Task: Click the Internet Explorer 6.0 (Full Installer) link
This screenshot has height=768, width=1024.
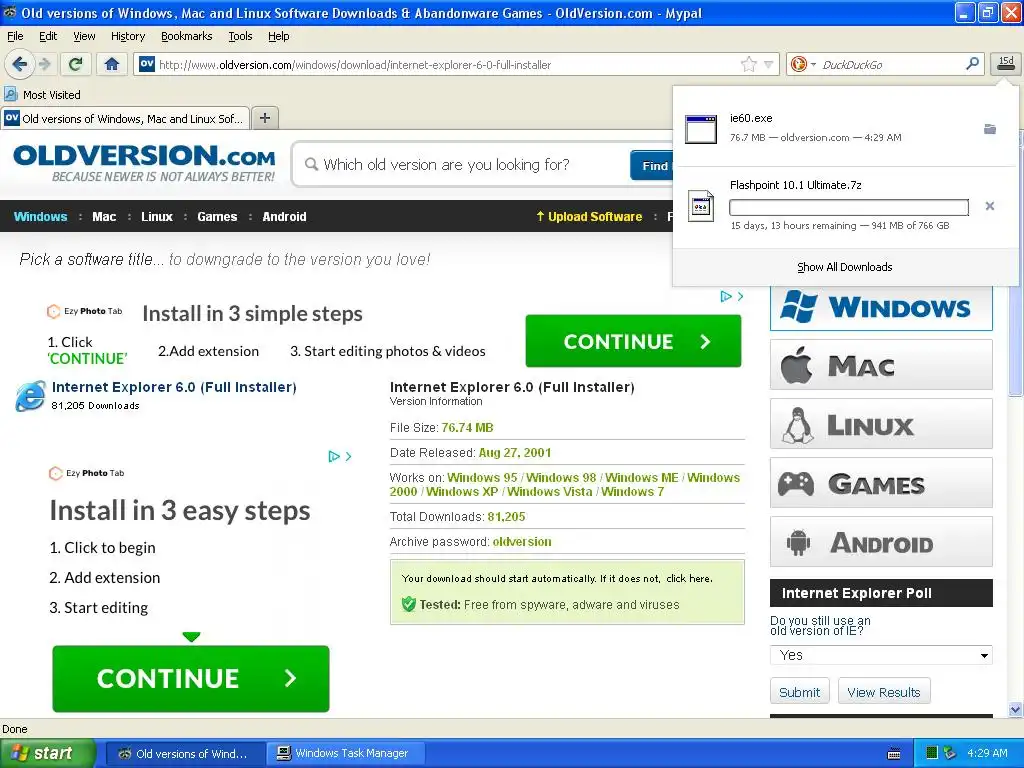Action: coord(174,387)
